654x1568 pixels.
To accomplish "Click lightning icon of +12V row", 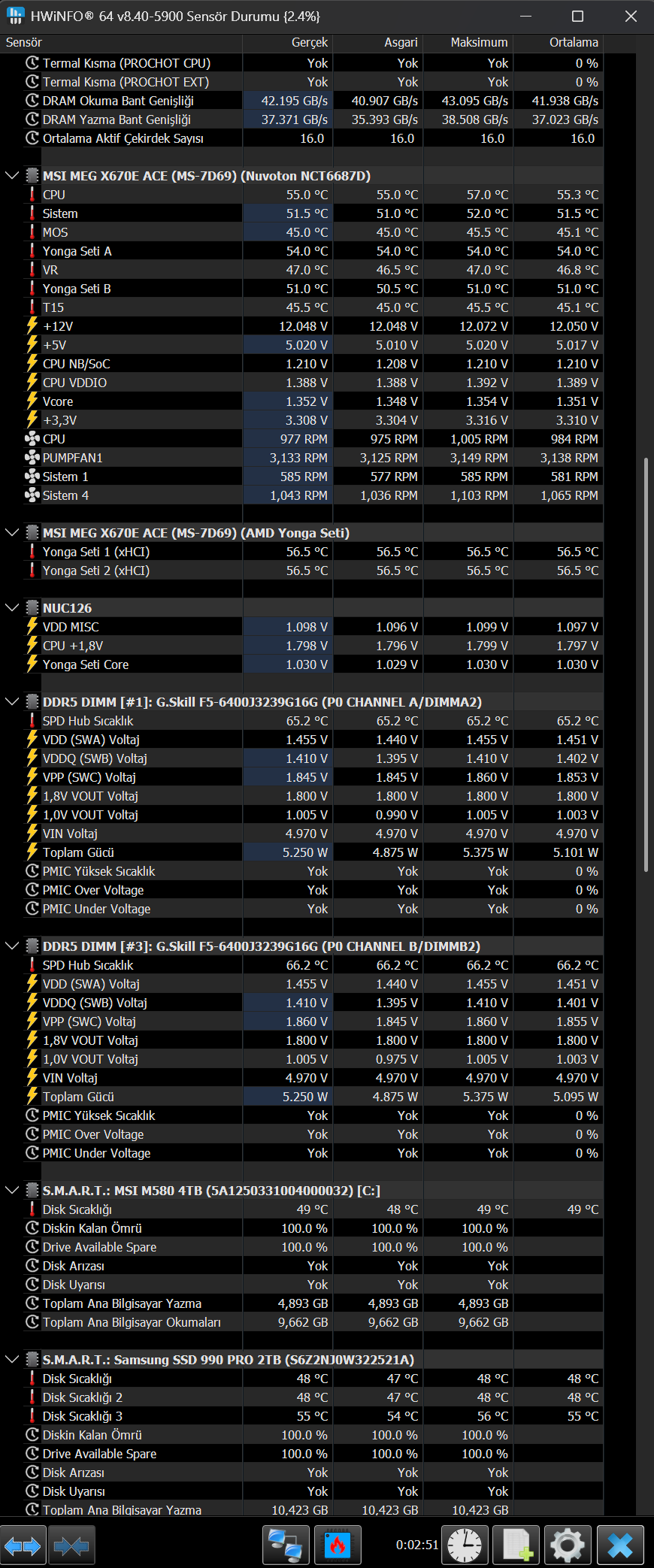I will [x=32, y=326].
